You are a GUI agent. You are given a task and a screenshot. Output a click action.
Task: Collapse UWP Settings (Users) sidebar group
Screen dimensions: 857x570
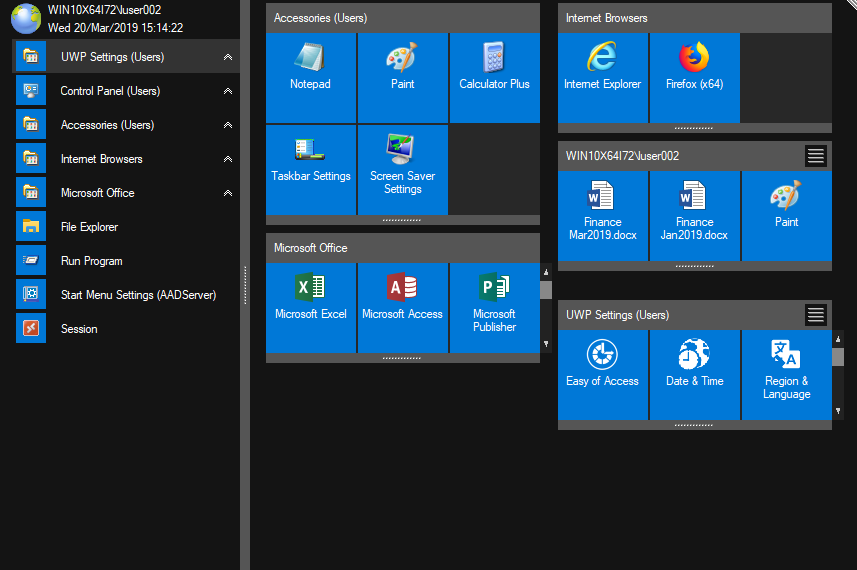pos(228,58)
